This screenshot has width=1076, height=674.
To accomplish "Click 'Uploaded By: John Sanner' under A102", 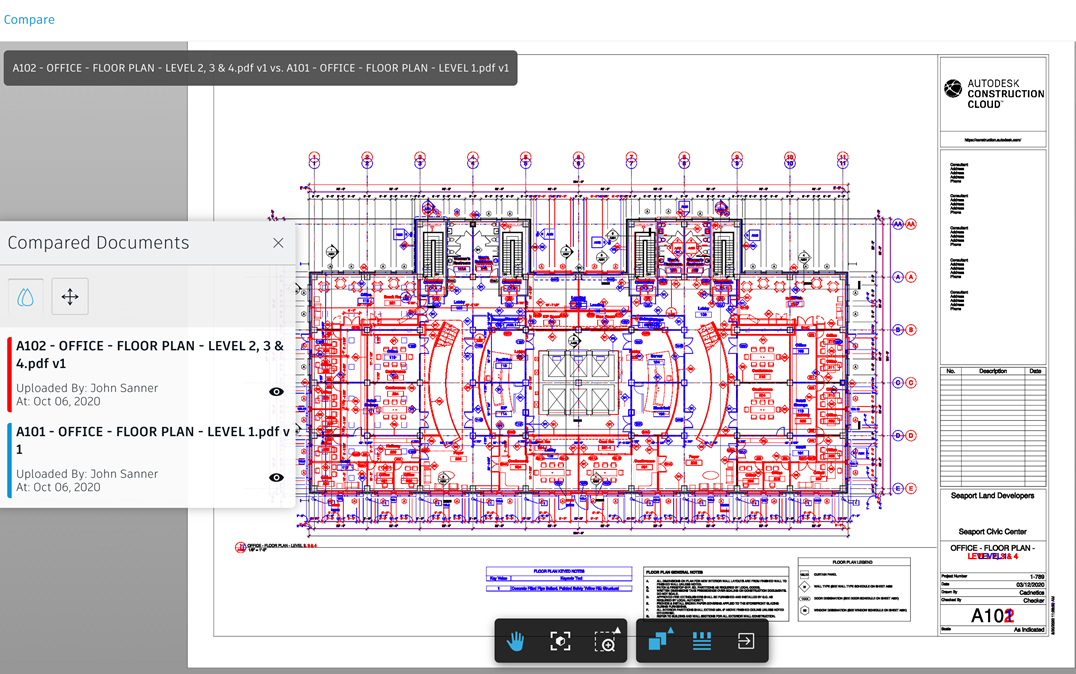I will tap(87, 388).
